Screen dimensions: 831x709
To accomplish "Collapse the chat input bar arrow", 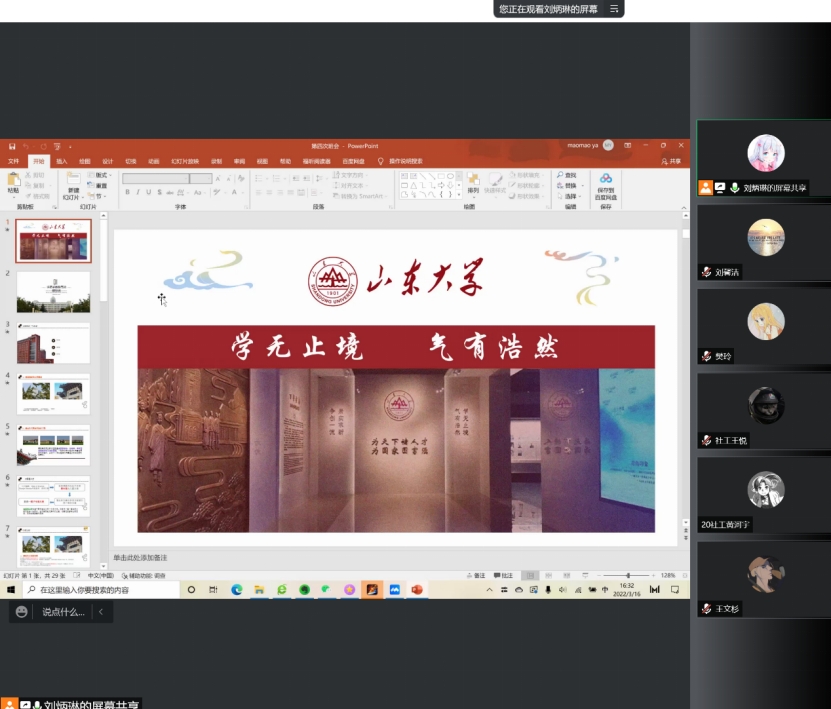I will click(100, 612).
